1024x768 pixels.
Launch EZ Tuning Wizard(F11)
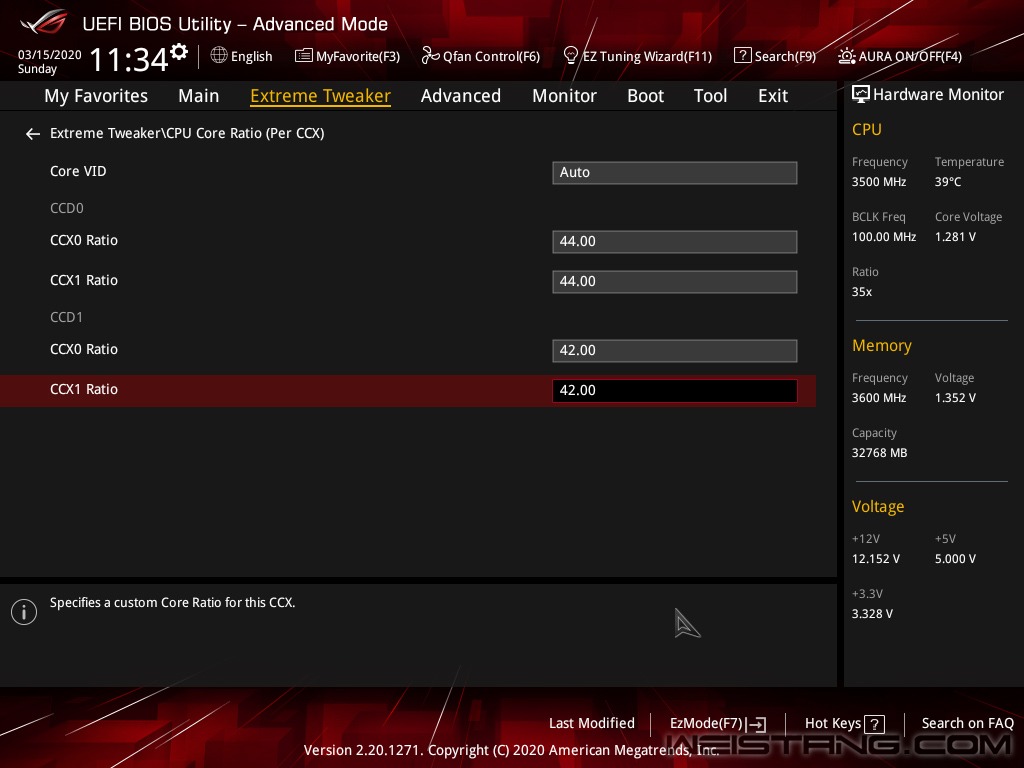637,56
